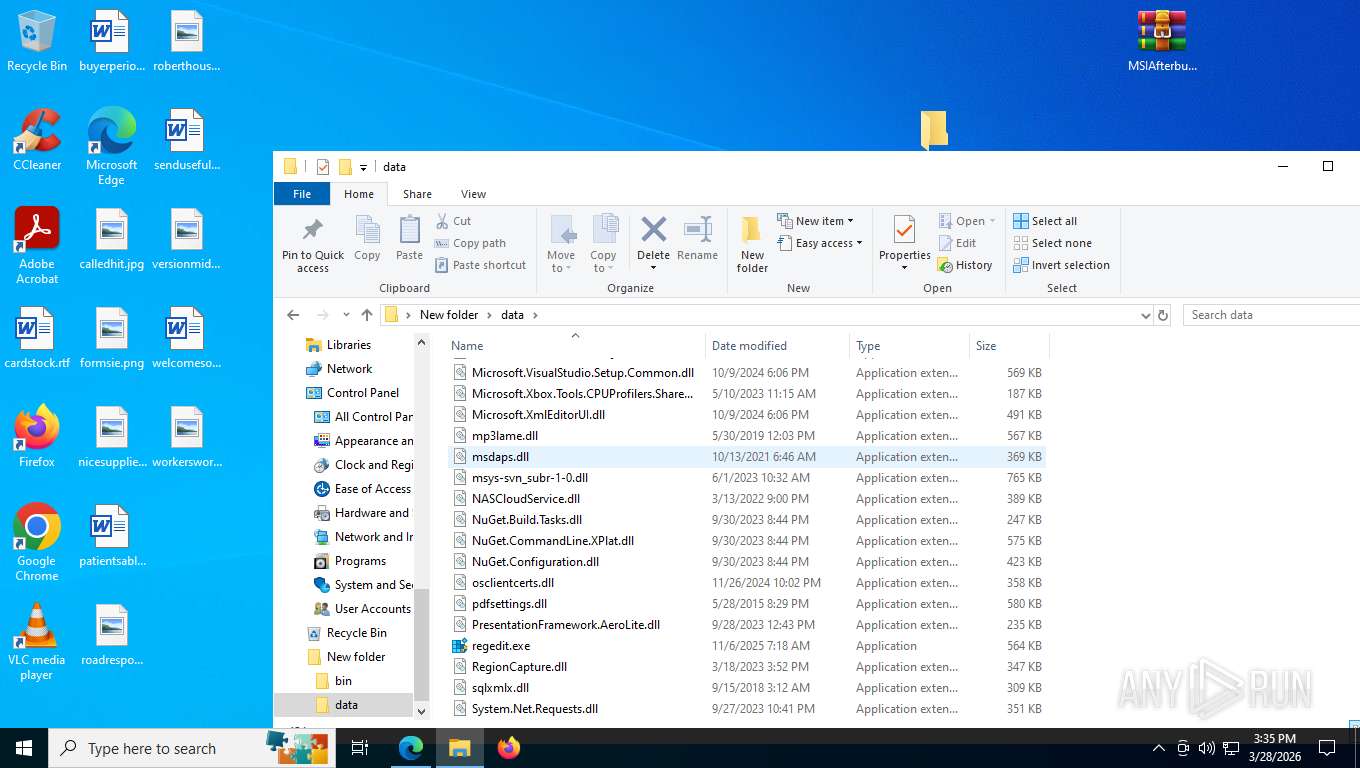Click New folder in breadcrumb path
1360x768 pixels.
(x=449, y=315)
